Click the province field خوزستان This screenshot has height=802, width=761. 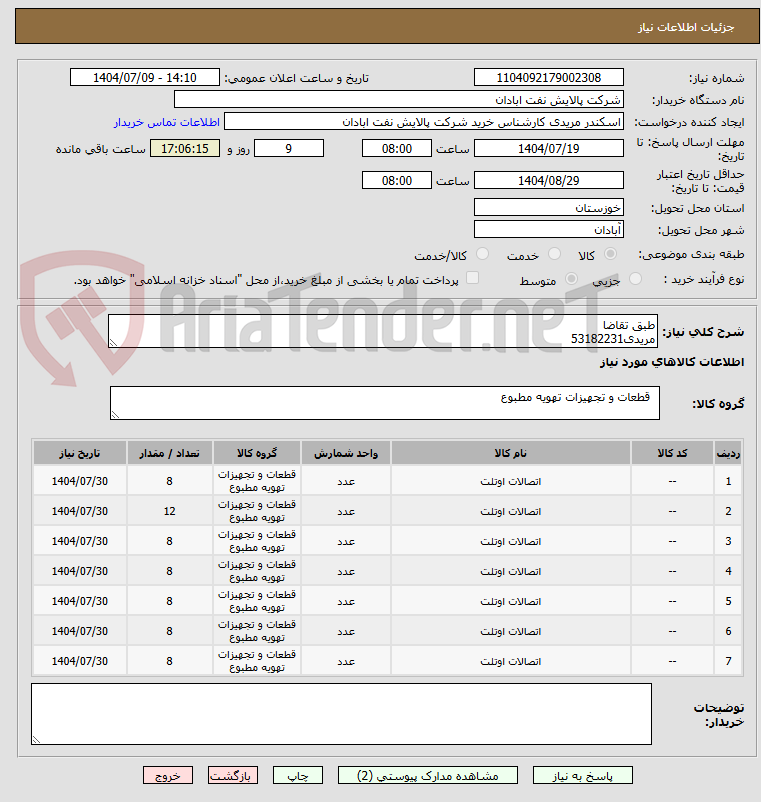point(549,207)
